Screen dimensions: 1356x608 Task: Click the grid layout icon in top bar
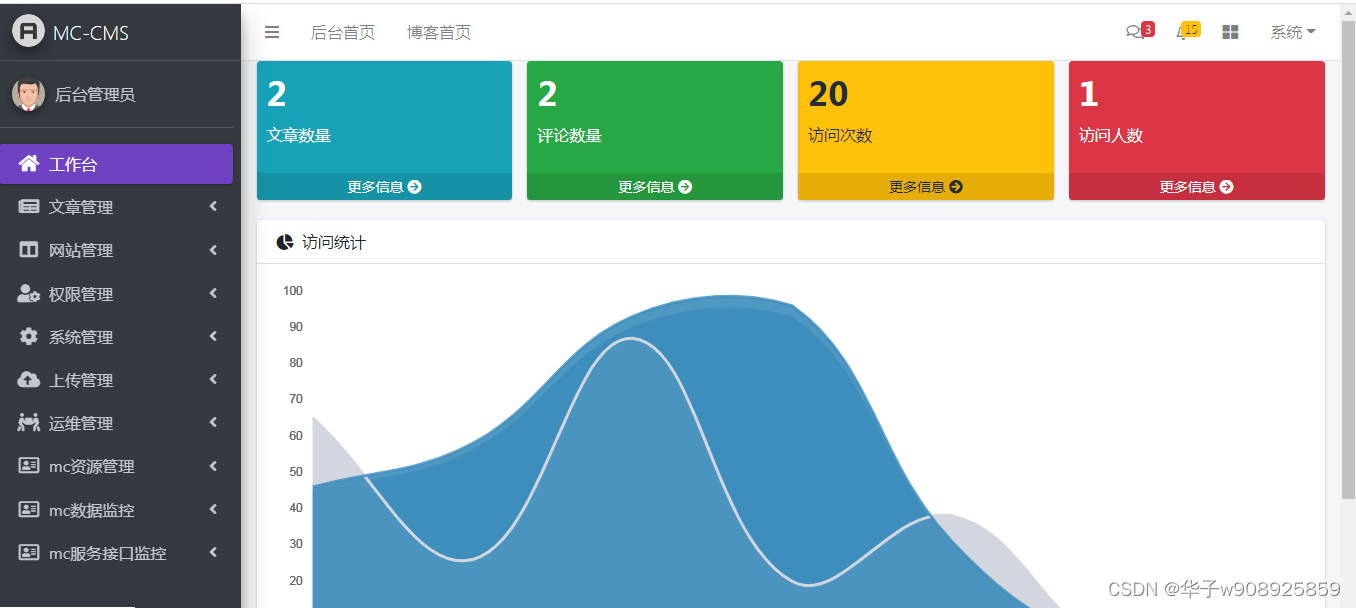coord(1230,32)
